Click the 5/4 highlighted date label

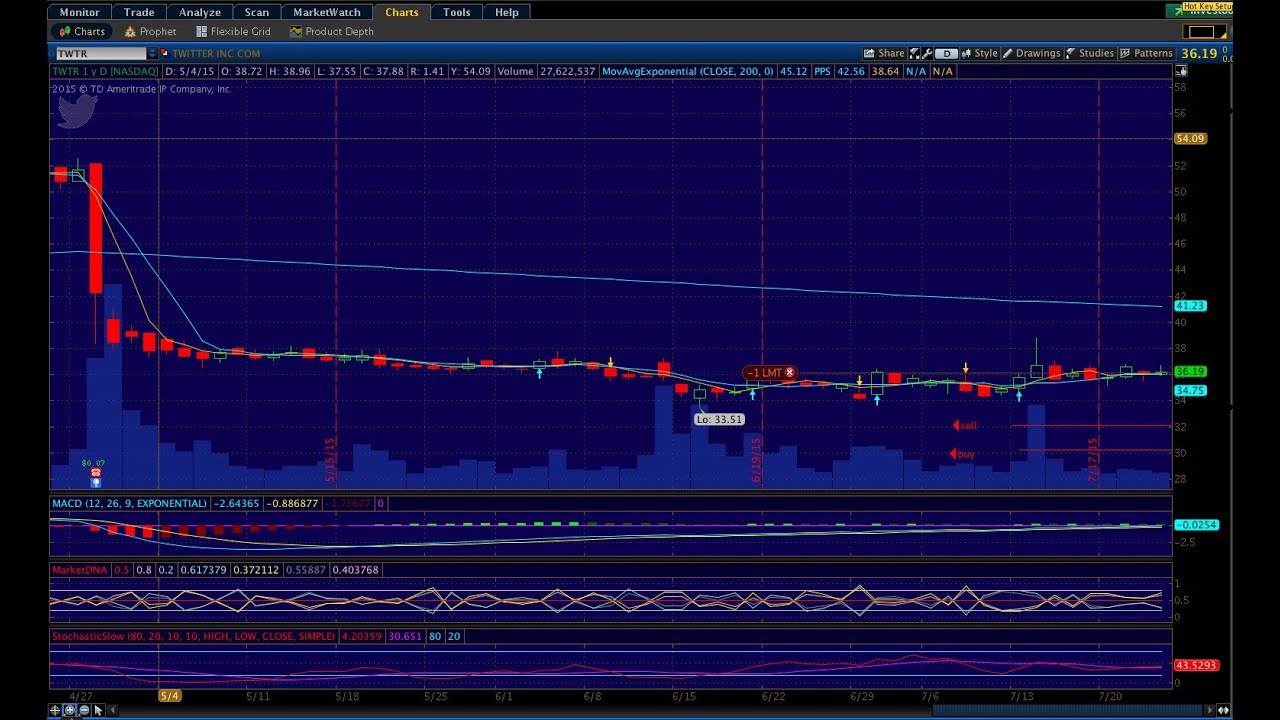coord(170,695)
